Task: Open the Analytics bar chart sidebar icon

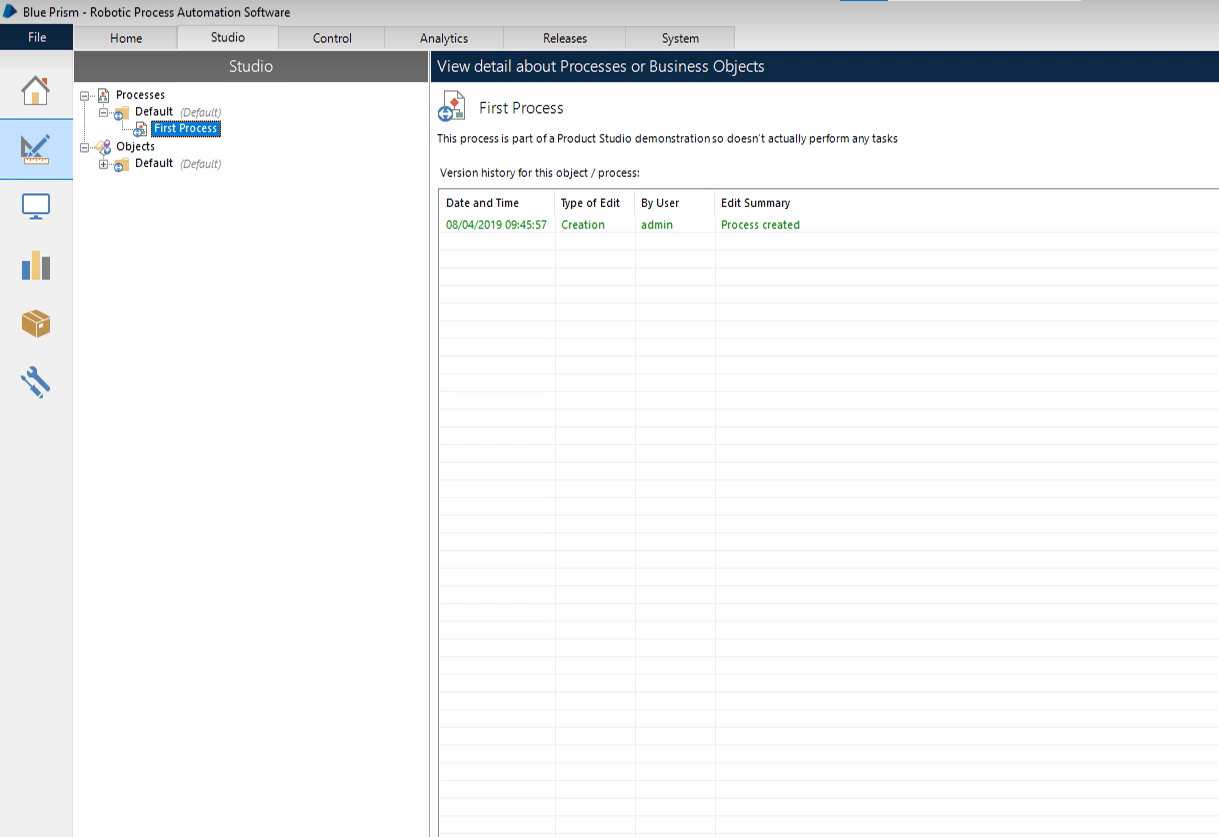Action: click(36, 265)
